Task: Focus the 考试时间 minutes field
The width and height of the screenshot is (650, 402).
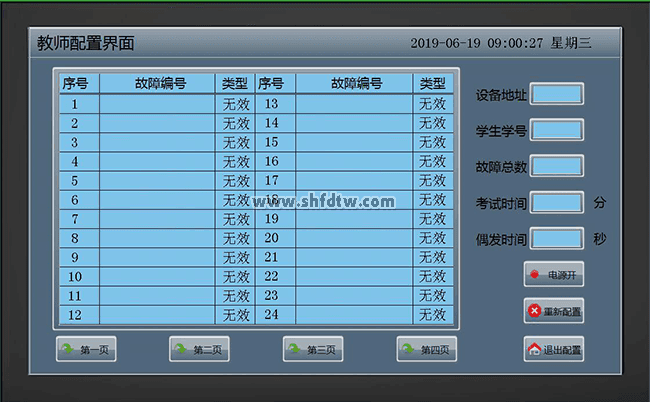Action: coord(556,202)
